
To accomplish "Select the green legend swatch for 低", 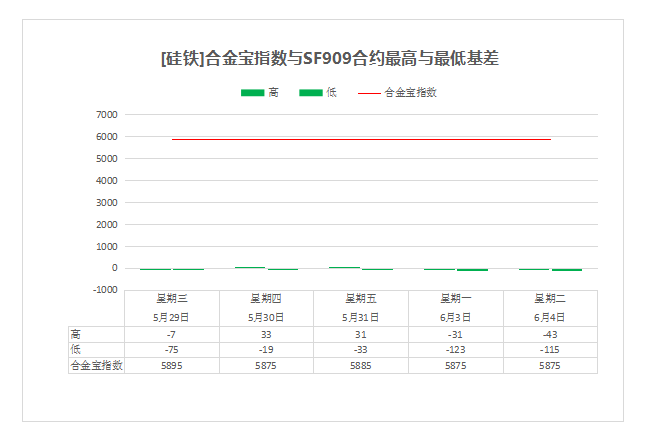I will pos(311,93).
